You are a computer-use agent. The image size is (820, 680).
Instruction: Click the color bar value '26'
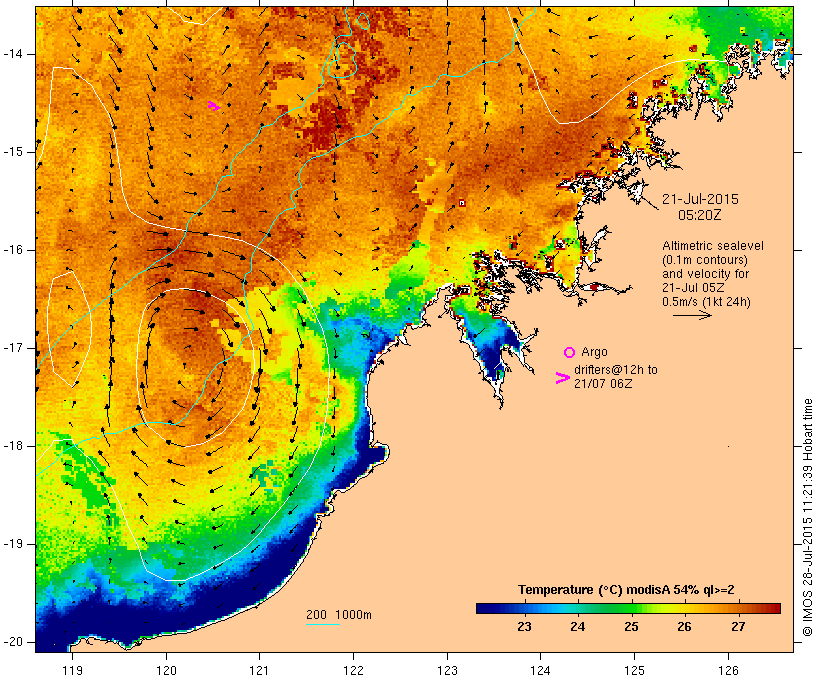pyautogui.click(x=684, y=627)
